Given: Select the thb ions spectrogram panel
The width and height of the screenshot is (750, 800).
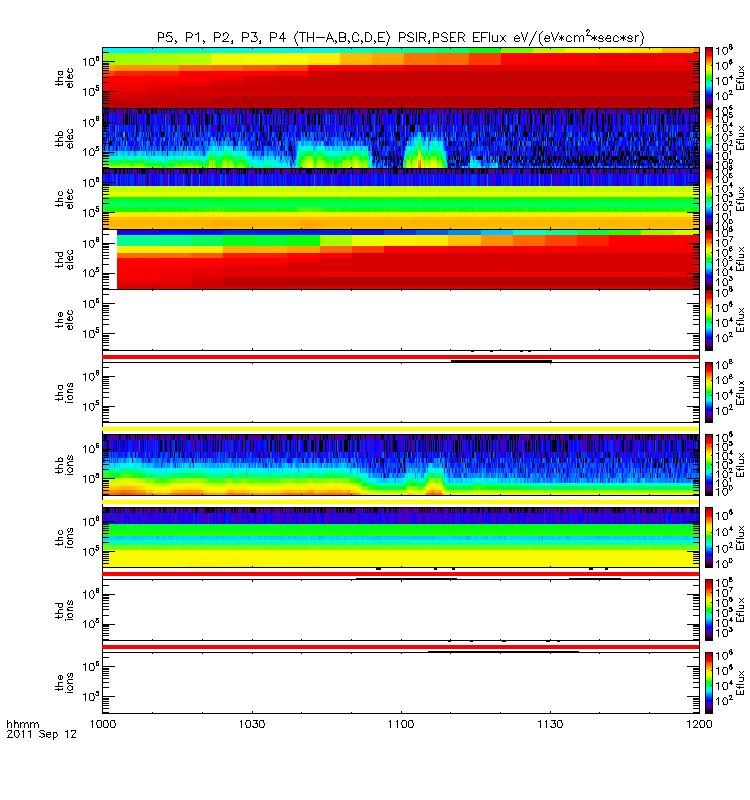Looking at the screenshot, I should point(401,465).
